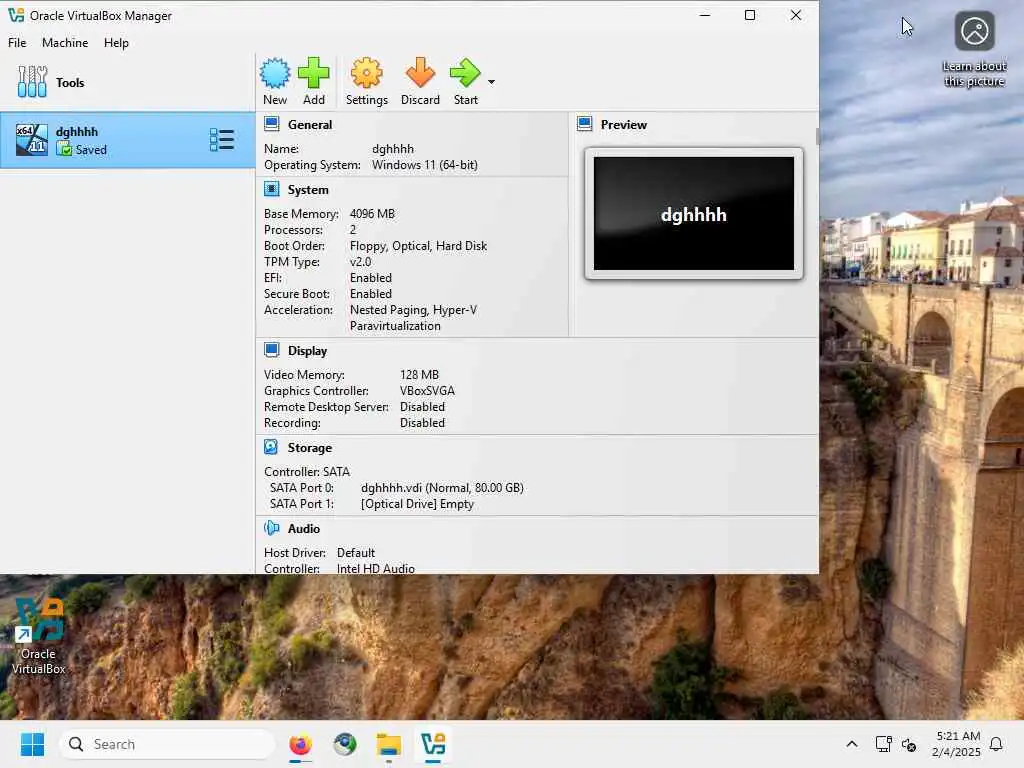
Task: Click the [Optical Drive] Empty entry
Action: pos(417,504)
